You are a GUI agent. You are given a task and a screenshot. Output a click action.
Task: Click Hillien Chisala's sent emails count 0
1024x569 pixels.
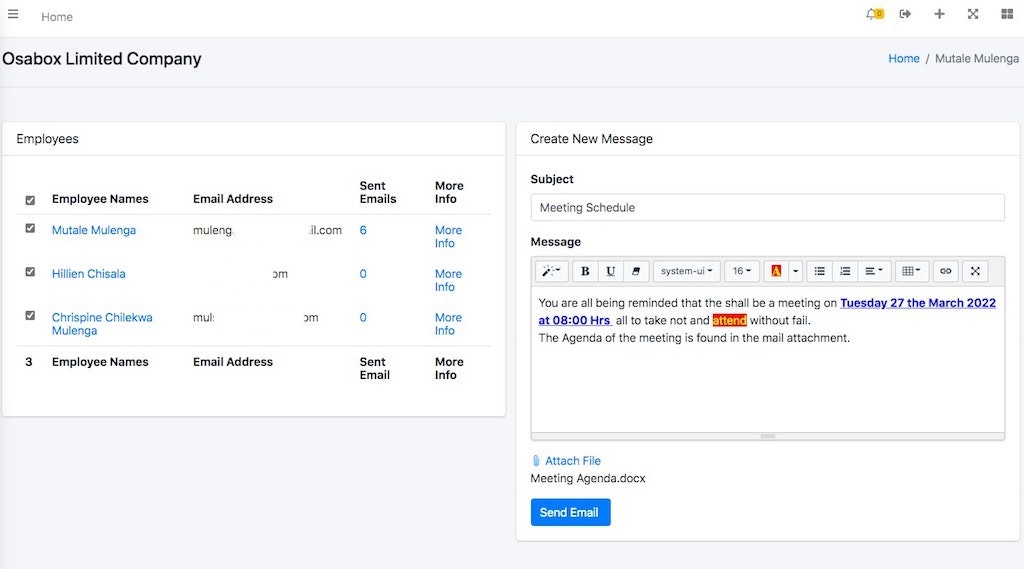[x=363, y=274]
